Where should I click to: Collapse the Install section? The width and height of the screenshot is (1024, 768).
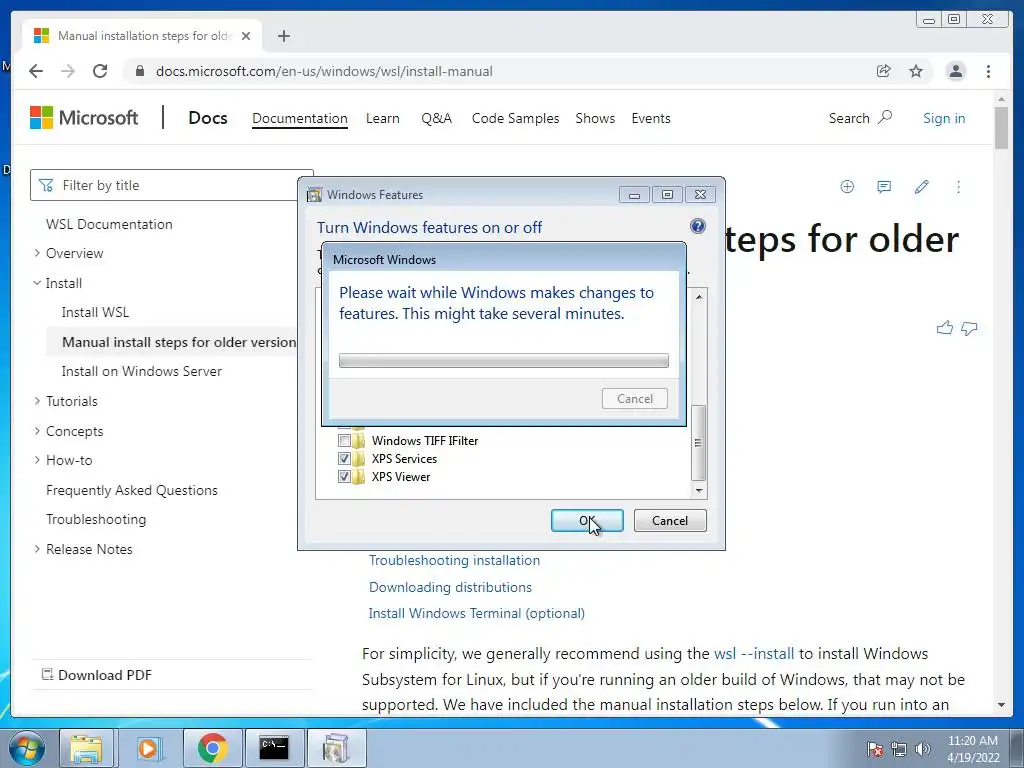(37, 283)
